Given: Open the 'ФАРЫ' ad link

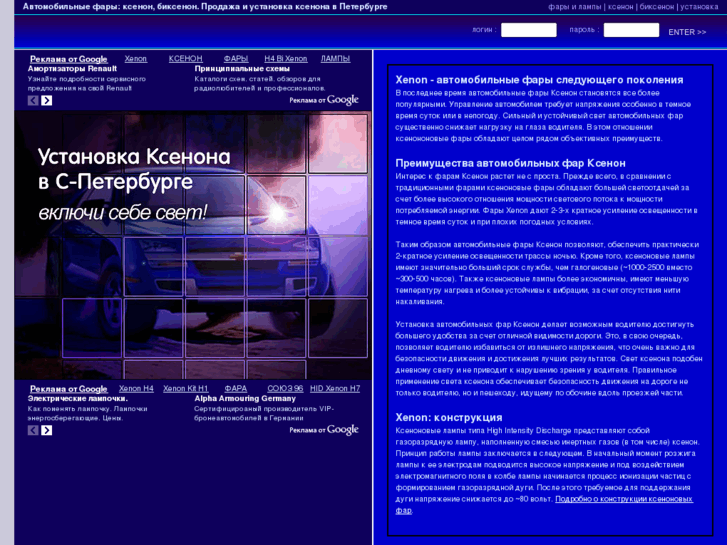Looking at the screenshot, I should (236, 59).
